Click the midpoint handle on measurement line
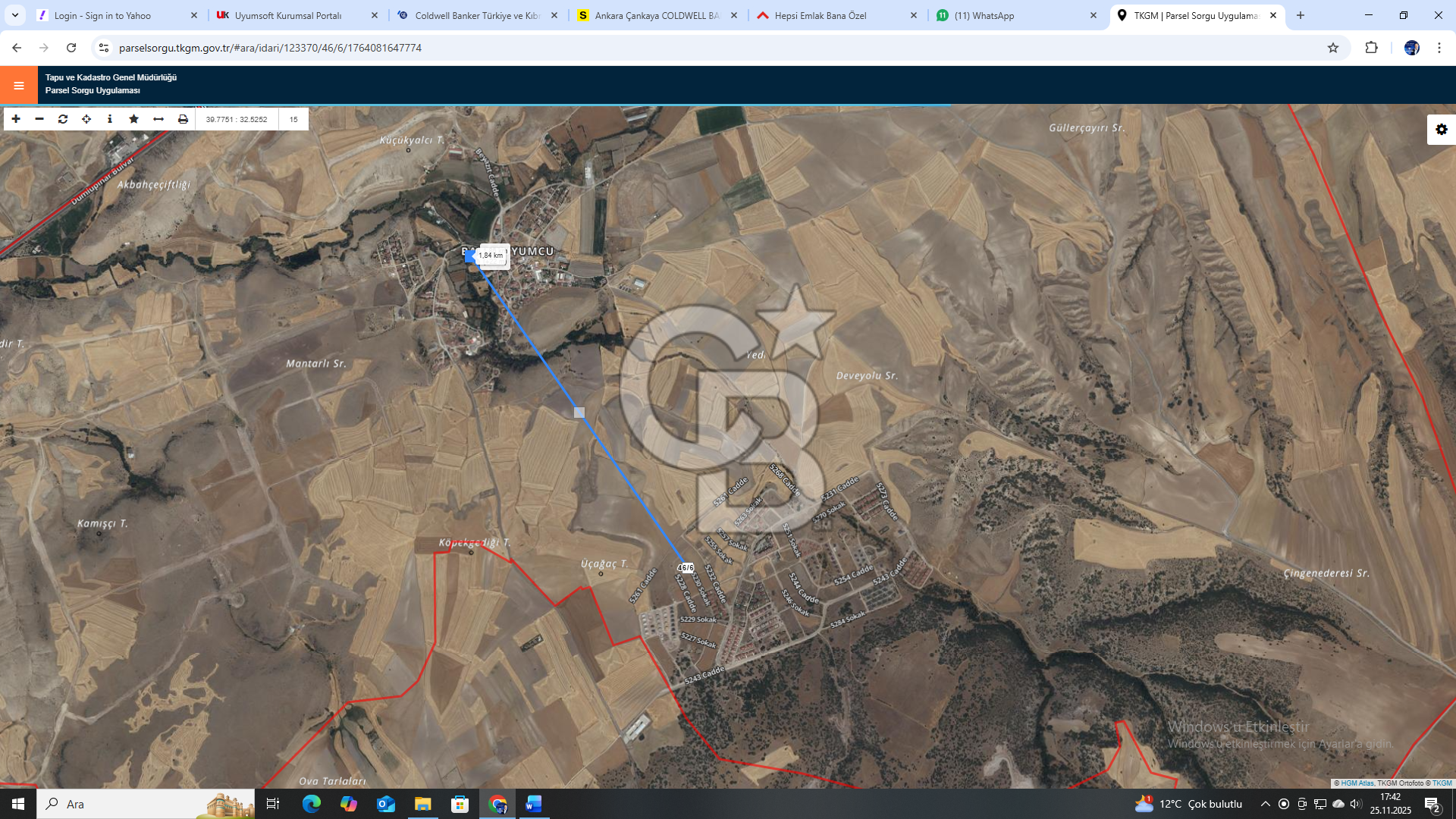The image size is (1456, 819). coord(579,413)
